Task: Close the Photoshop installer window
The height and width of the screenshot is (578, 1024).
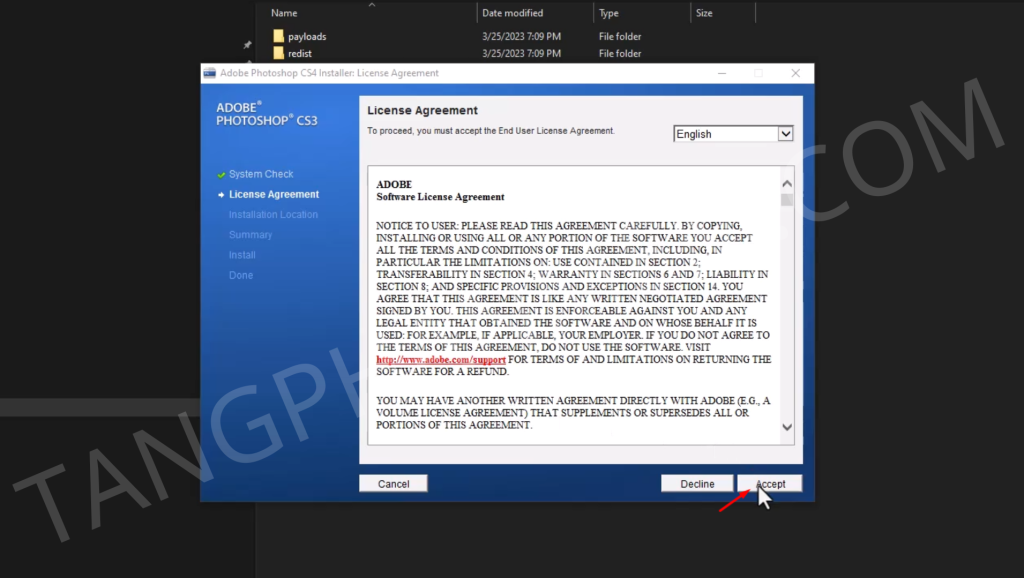Action: point(795,73)
